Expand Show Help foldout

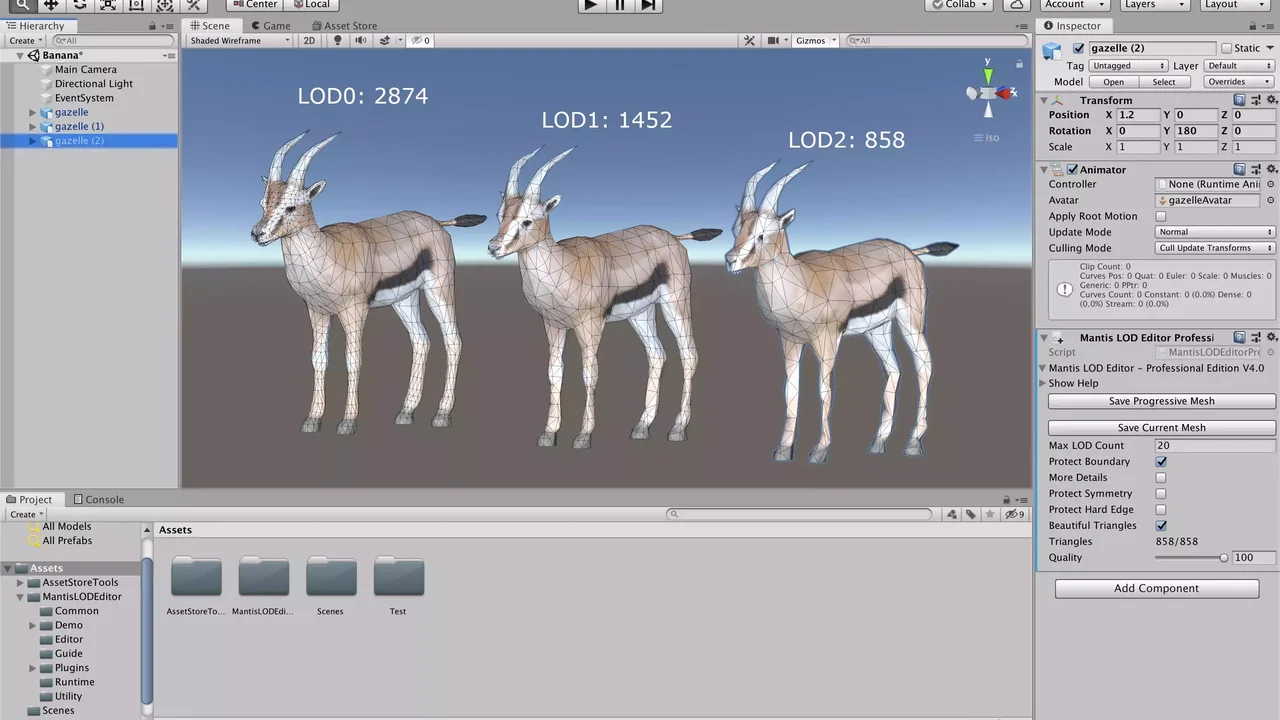click(x=1043, y=383)
